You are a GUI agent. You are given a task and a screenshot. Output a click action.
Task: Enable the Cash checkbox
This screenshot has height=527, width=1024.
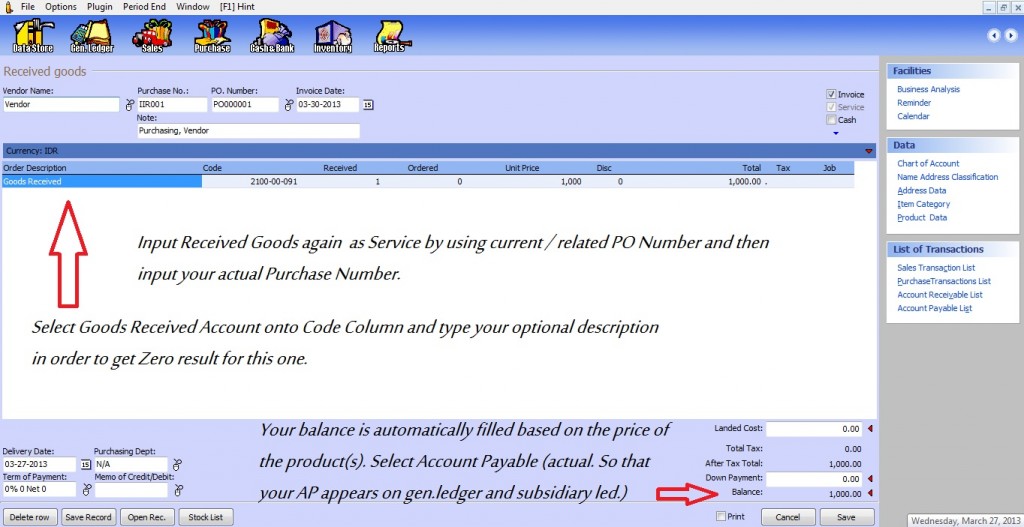[x=831, y=120]
